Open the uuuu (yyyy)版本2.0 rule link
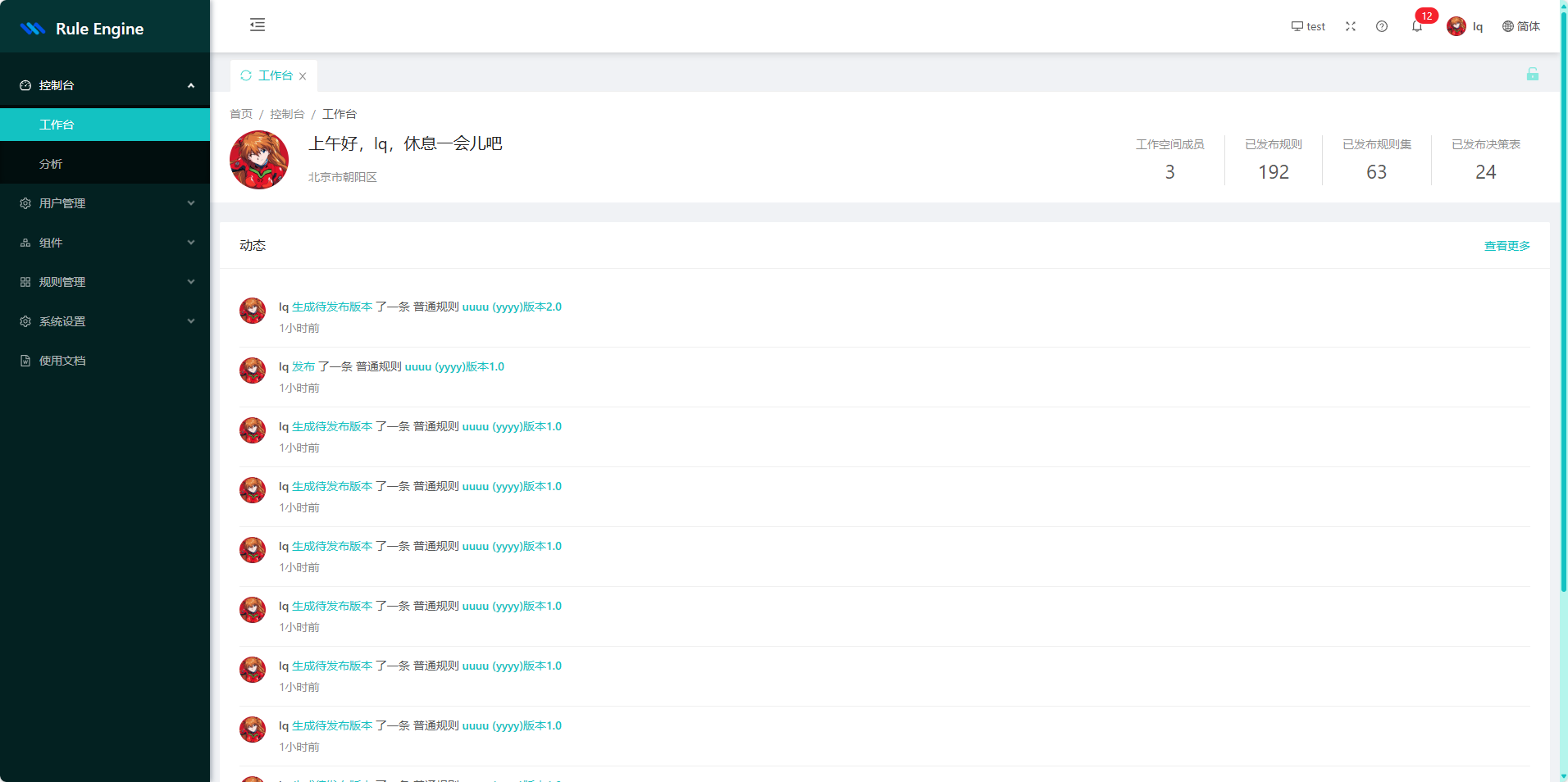 [512, 307]
